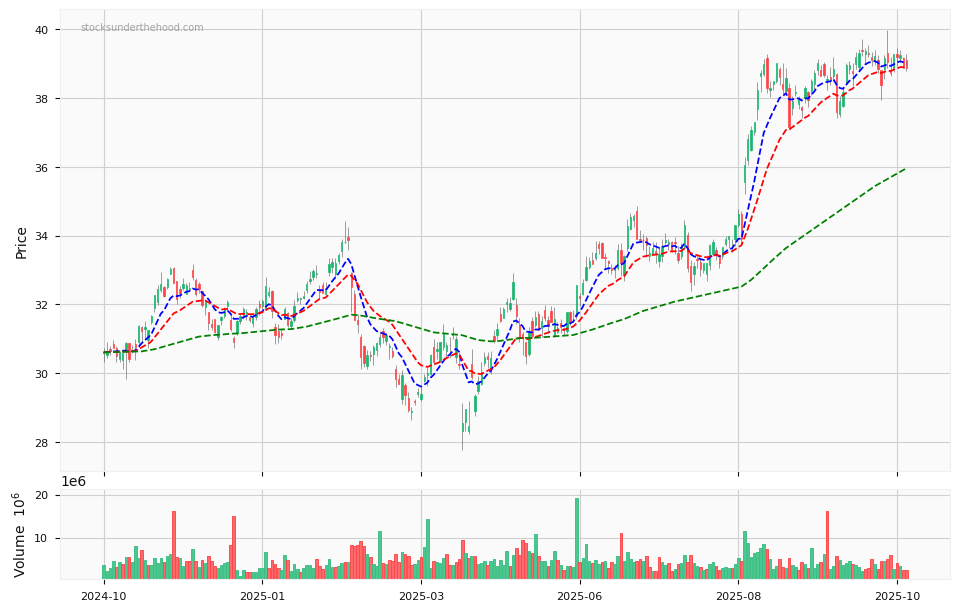Screen dimensions: 960x611
Task: Click the right end of green dashed average line
Action: point(904,169)
